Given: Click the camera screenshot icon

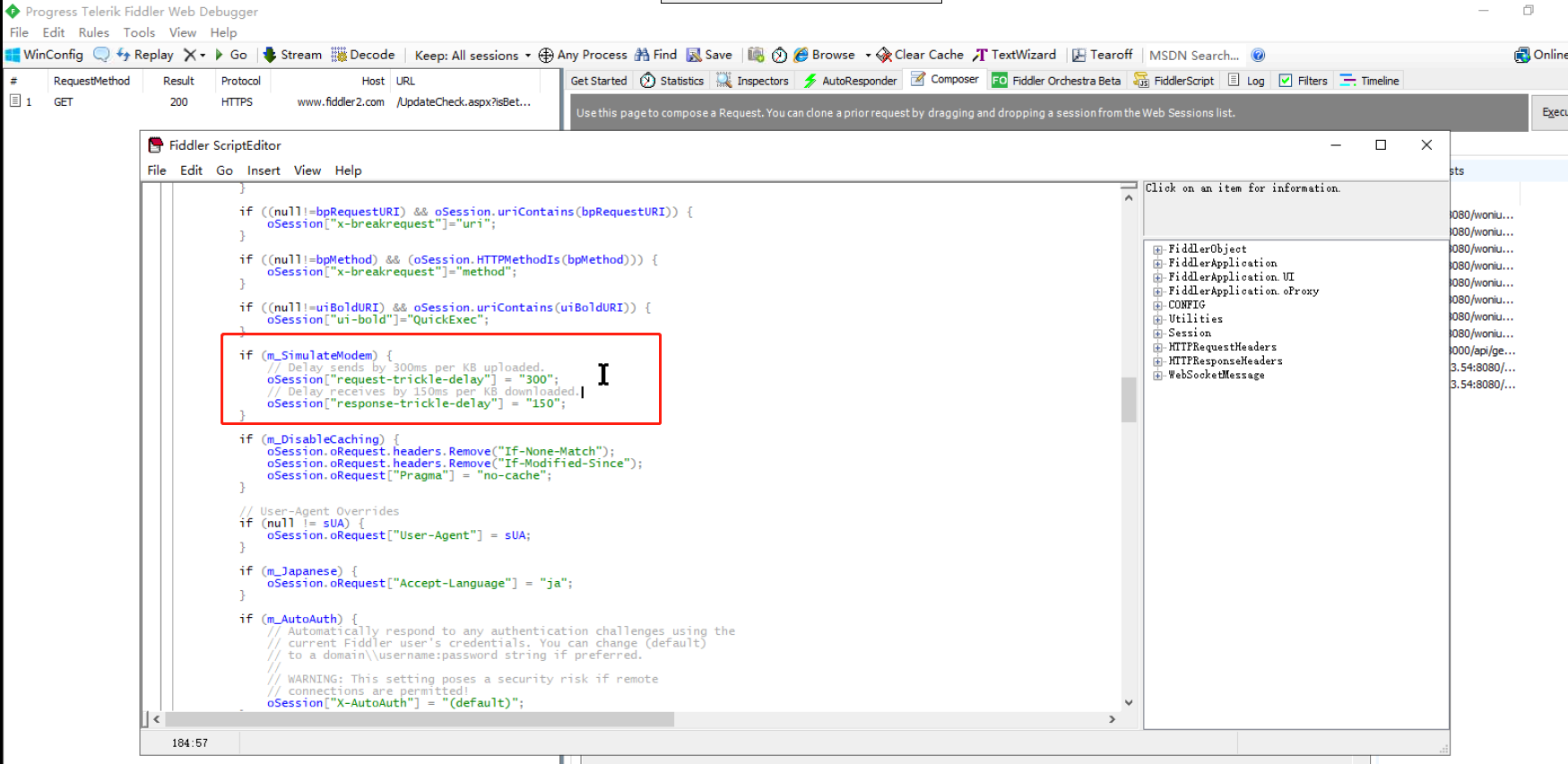Looking at the screenshot, I should click(x=756, y=55).
